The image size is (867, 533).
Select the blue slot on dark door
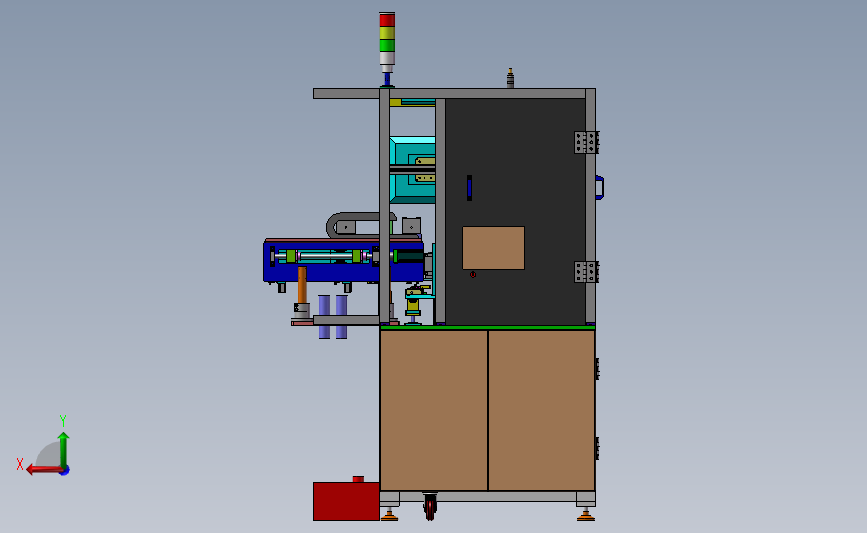click(469, 188)
